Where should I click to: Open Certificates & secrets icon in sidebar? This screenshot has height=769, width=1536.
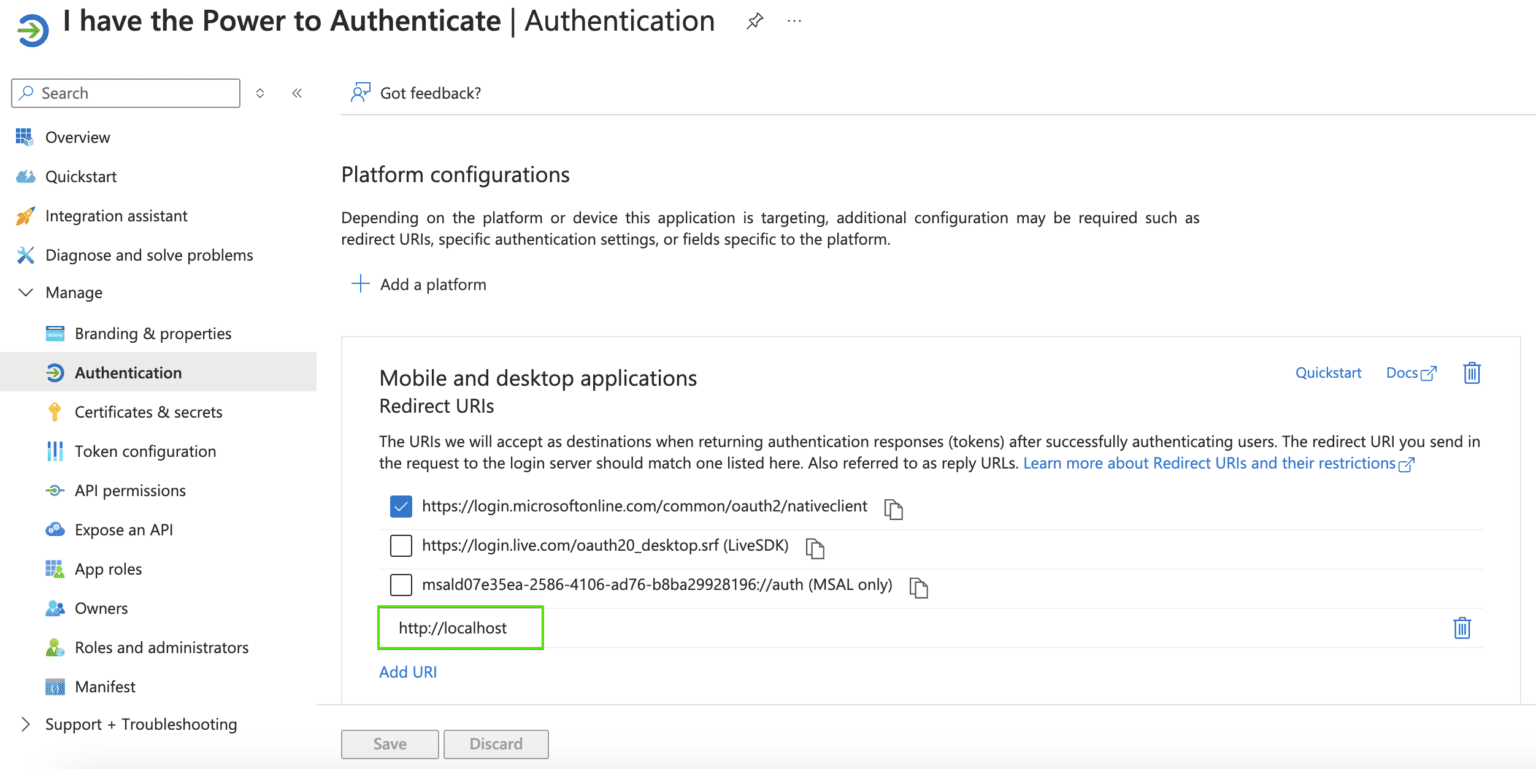click(x=53, y=411)
